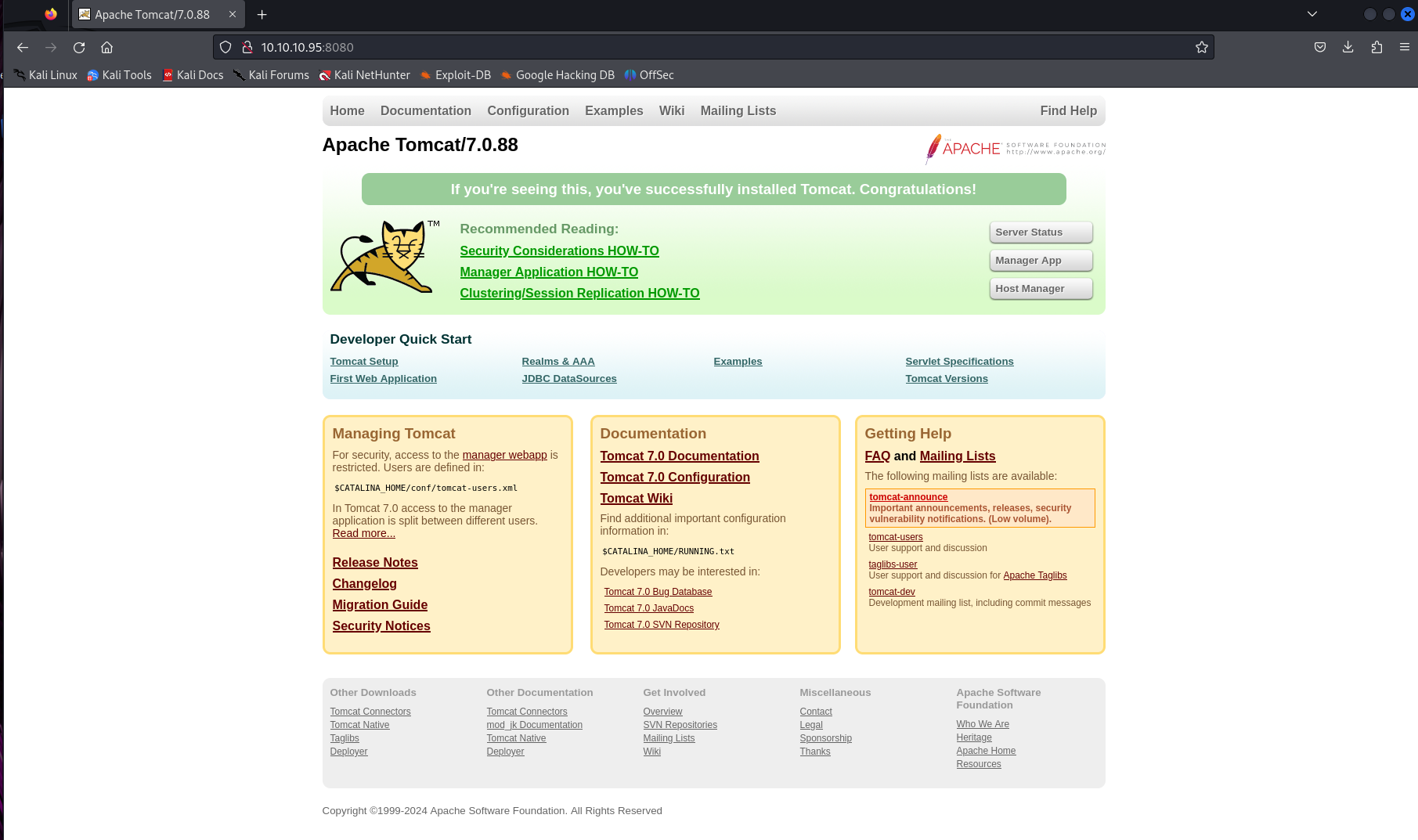This screenshot has width=1418, height=840.
Task: Go back using the back arrow
Action: pos(23,48)
